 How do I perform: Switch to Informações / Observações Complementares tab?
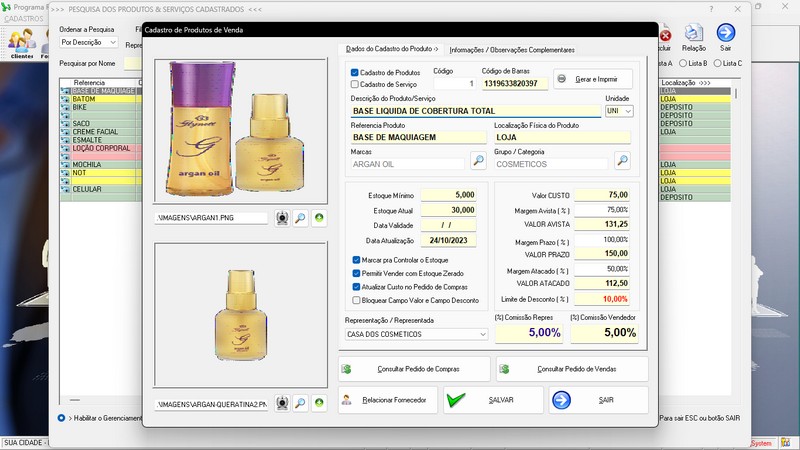click(512, 49)
